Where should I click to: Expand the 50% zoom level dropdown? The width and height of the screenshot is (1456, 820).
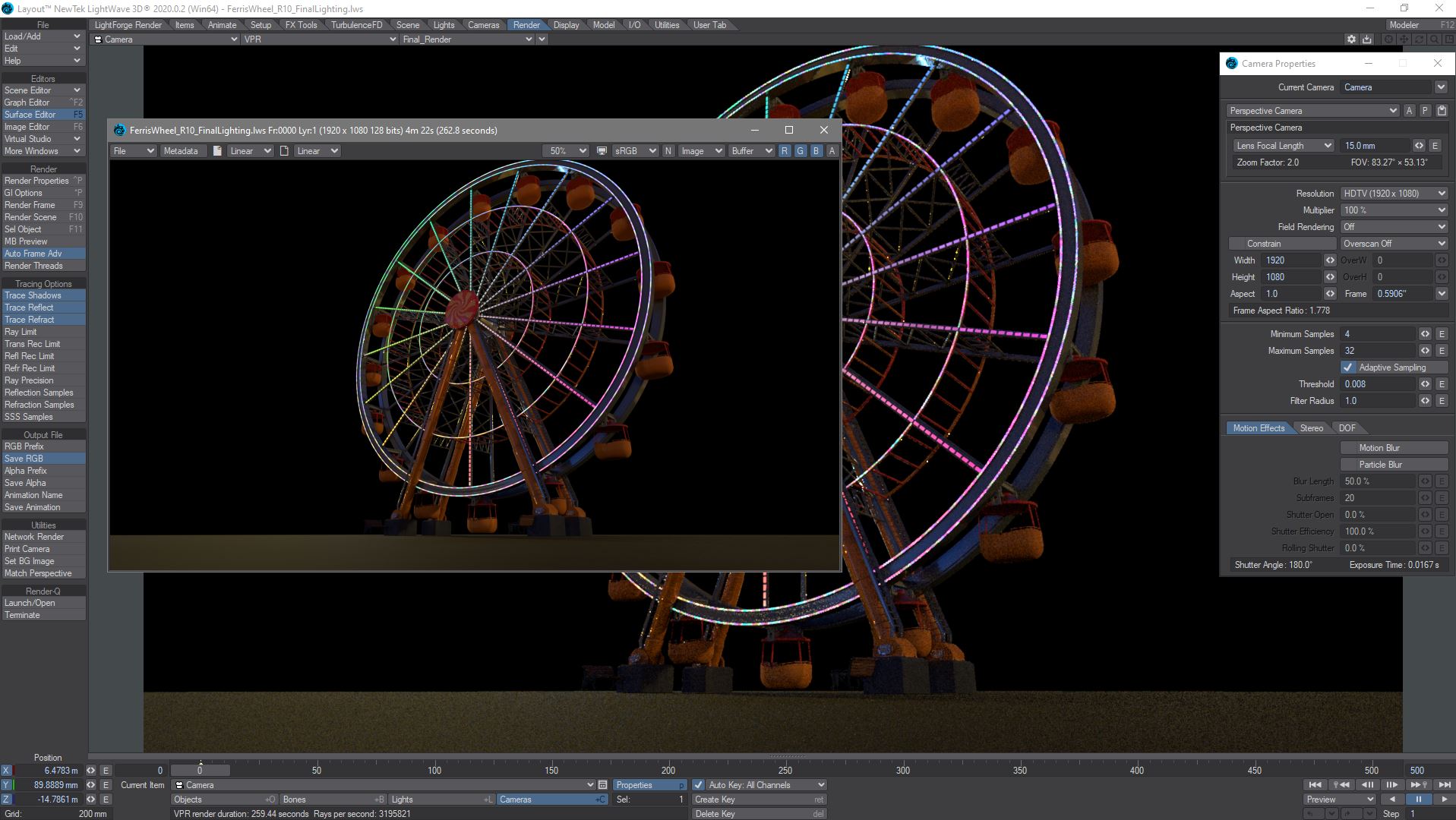(x=567, y=151)
